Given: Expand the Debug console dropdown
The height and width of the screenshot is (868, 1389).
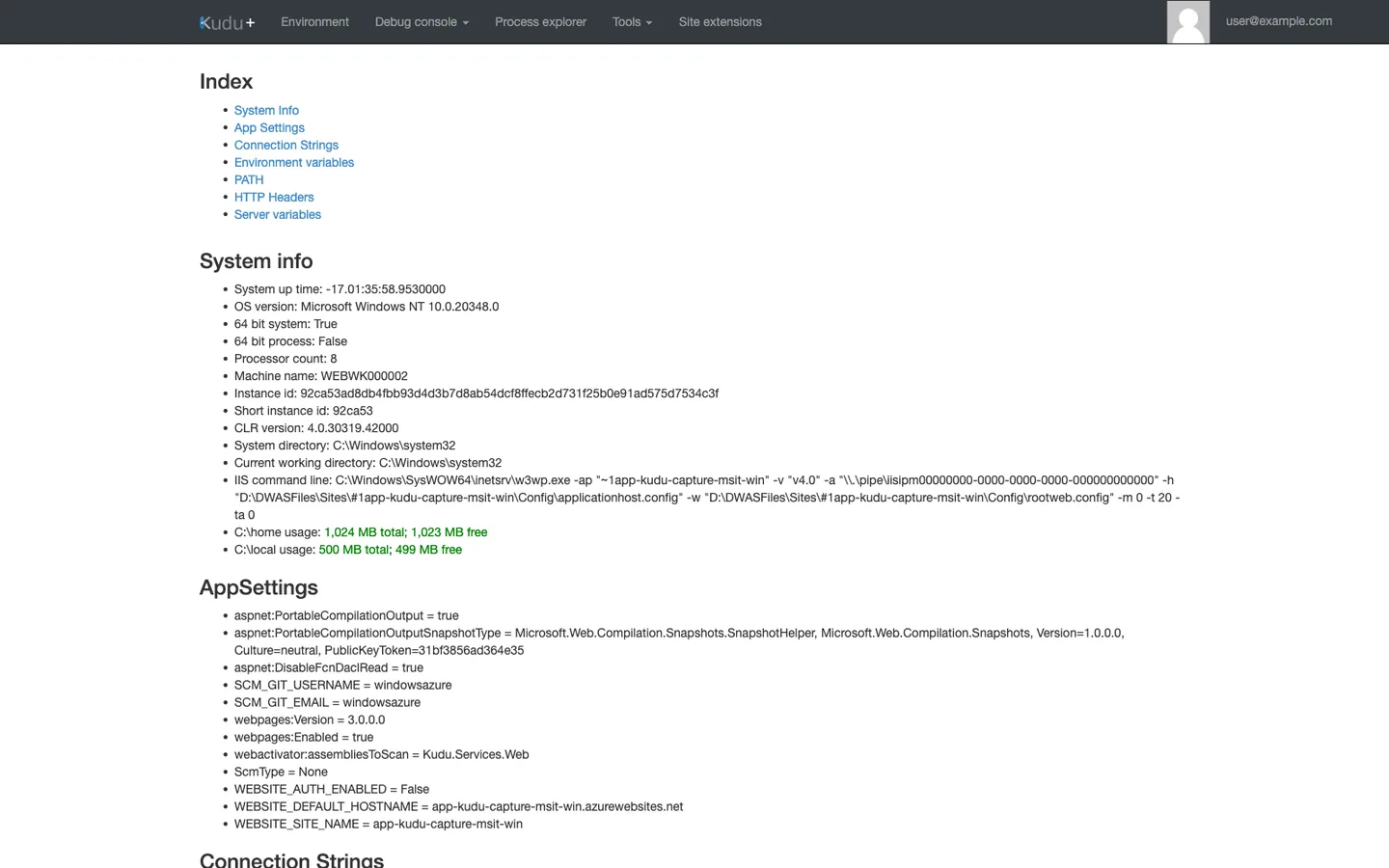Looking at the screenshot, I should pyautogui.click(x=422, y=22).
